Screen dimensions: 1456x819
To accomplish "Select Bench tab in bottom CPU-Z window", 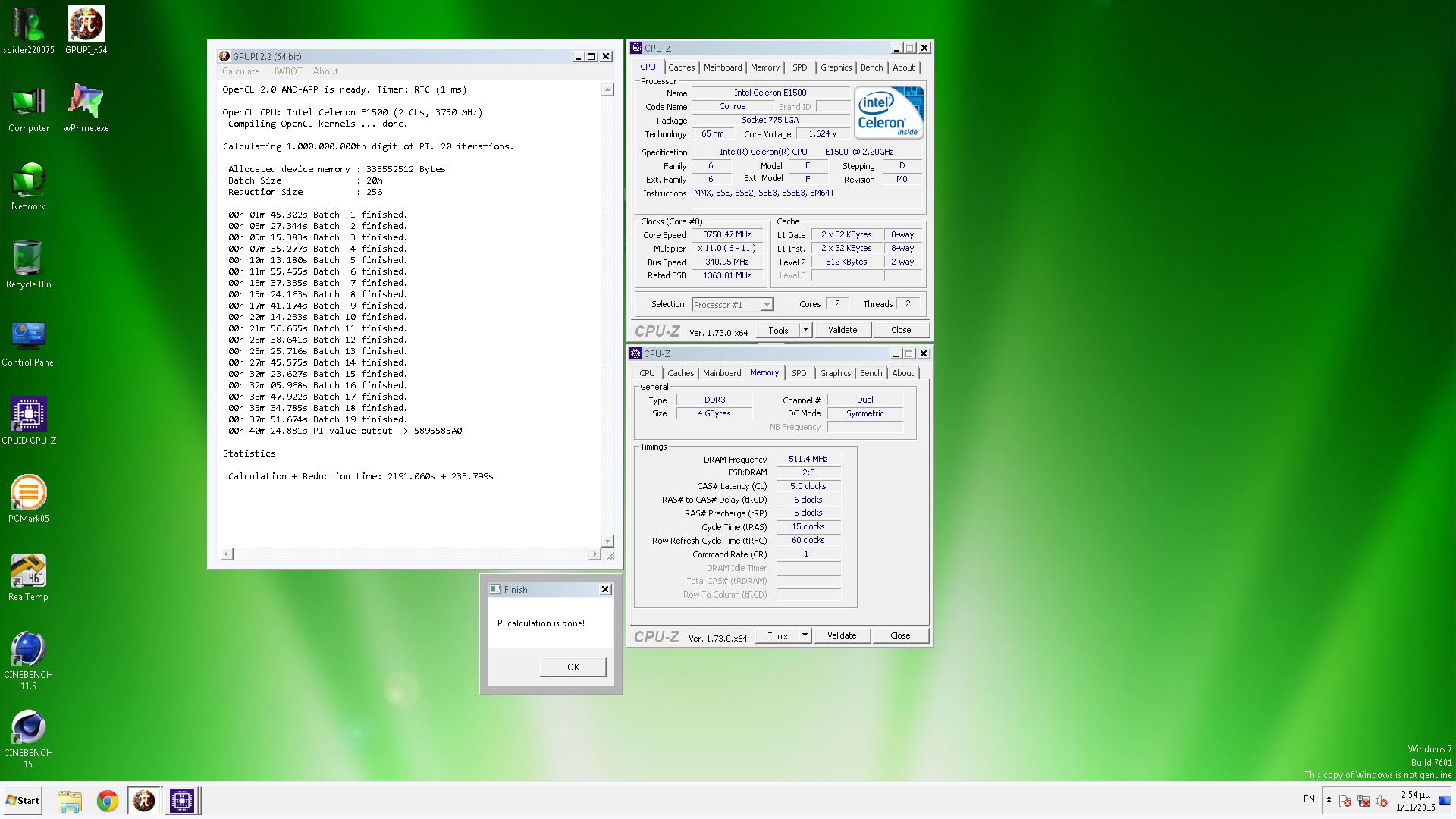I will [871, 373].
